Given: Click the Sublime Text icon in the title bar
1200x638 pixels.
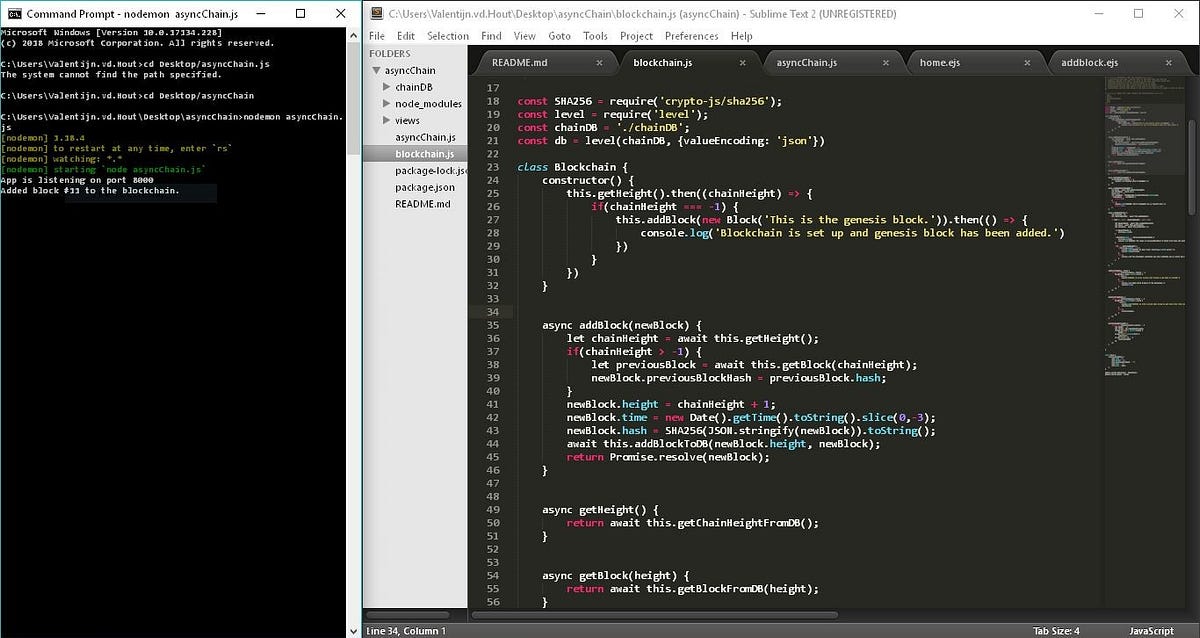Looking at the screenshot, I should click(x=376, y=13).
